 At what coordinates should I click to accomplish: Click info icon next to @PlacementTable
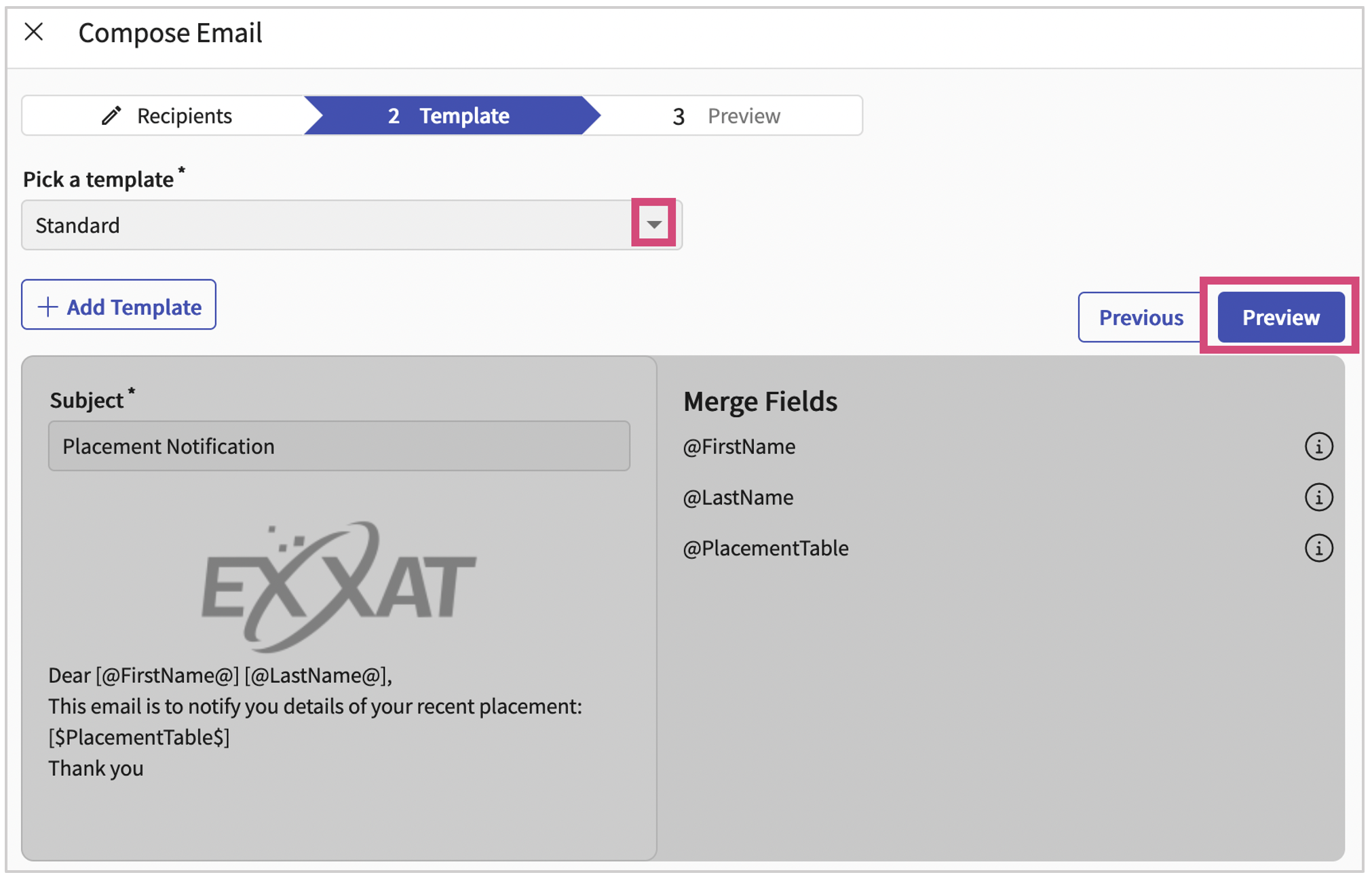pyautogui.click(x=1318, y=548)
